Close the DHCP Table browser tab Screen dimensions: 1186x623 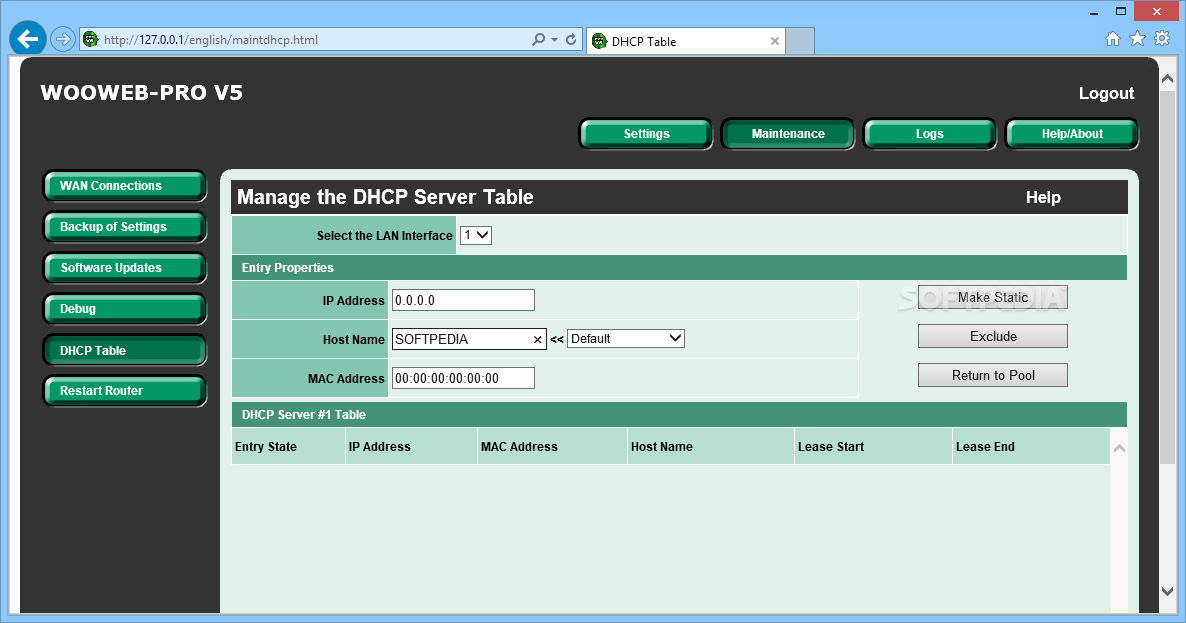point(775,42)
